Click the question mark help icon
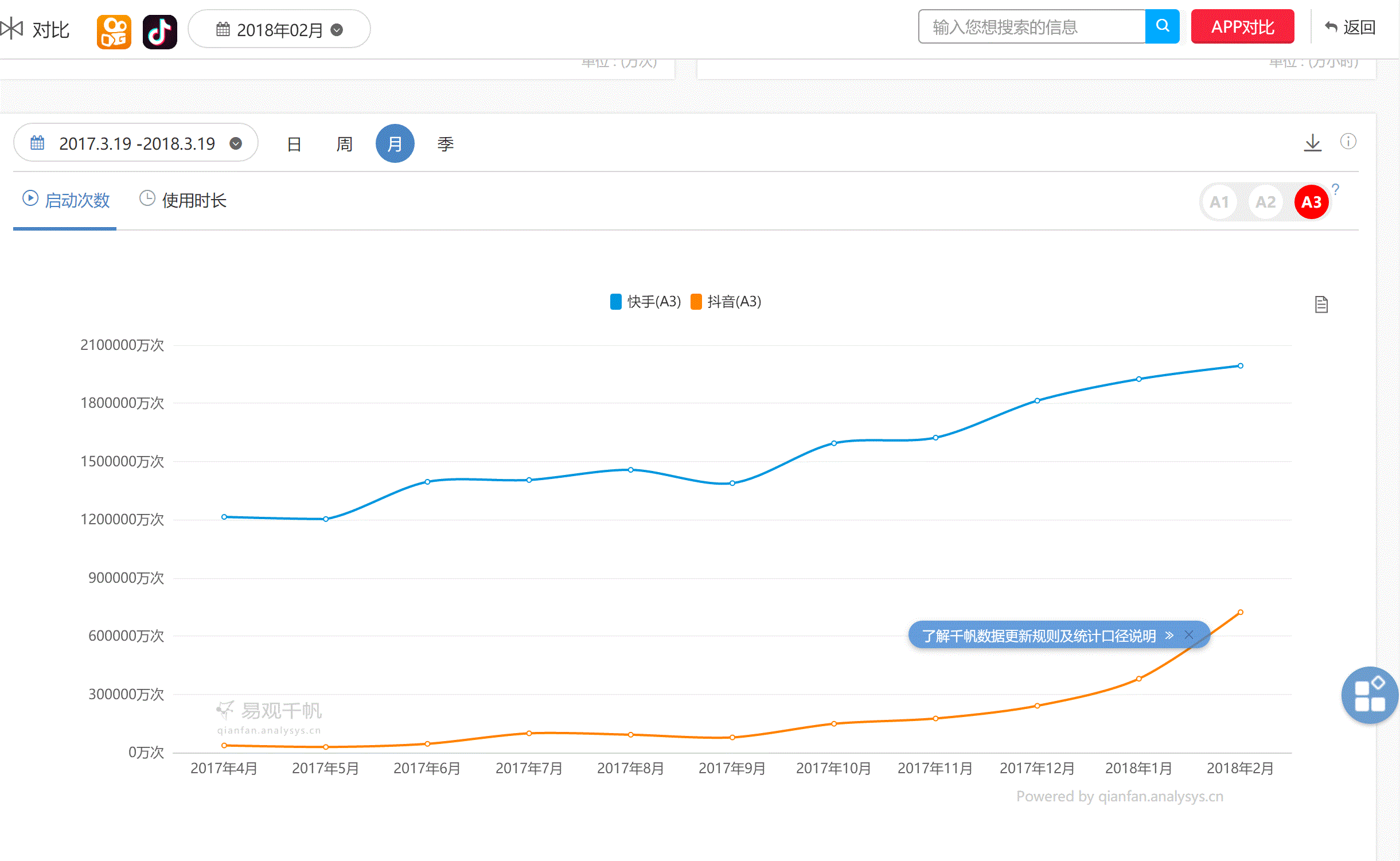The height and width of the screenshot is (861, 1400). click(x=1335, y=189)
